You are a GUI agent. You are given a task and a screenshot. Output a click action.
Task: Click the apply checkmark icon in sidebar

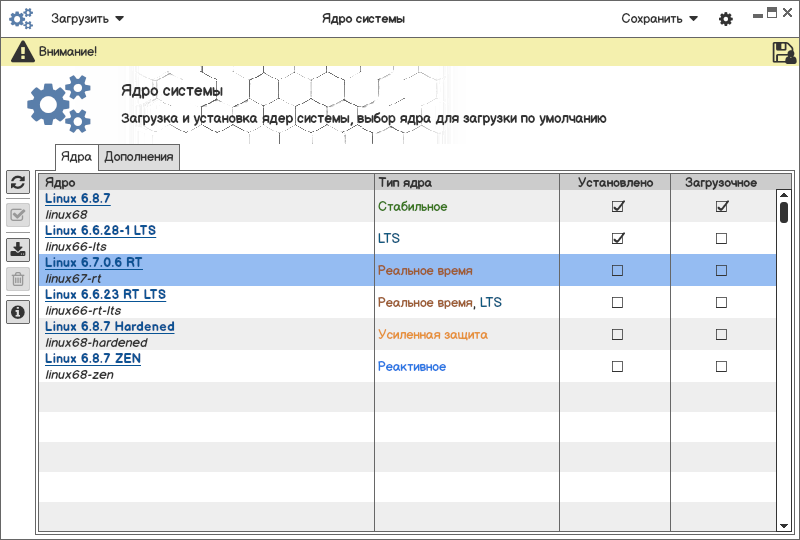[18, 214]
